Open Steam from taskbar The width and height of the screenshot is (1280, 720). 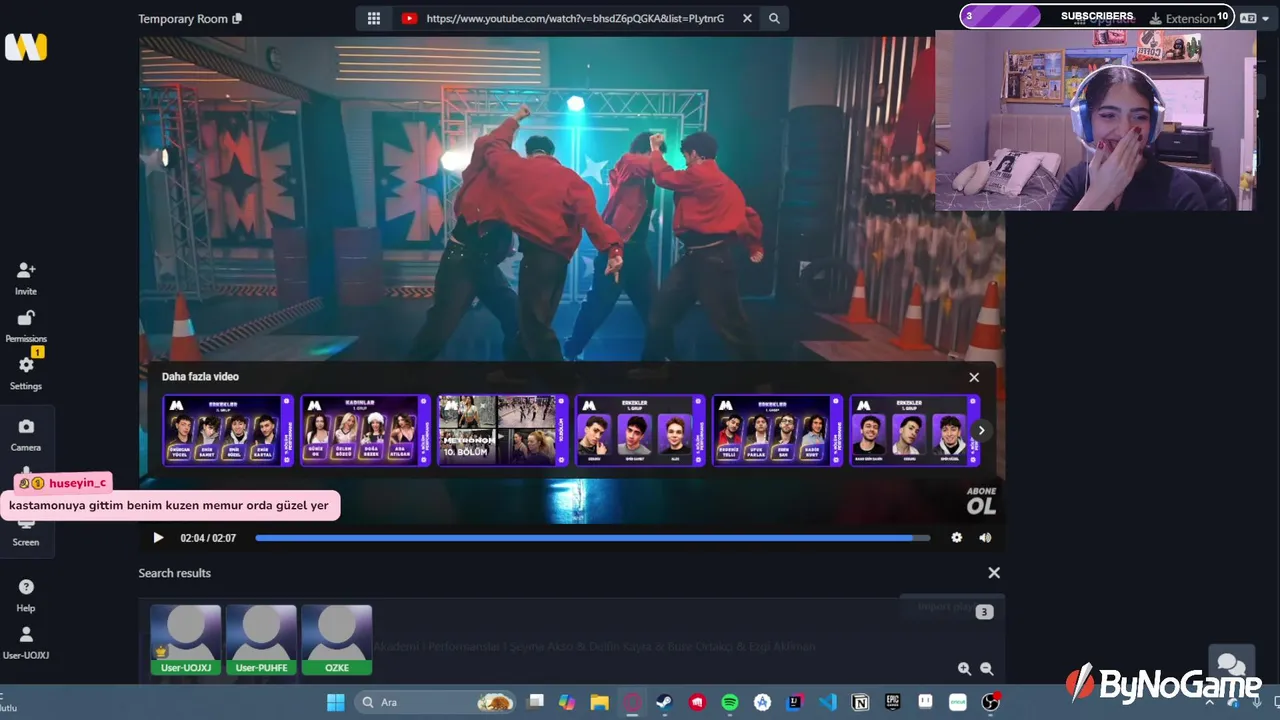[664, 702]
